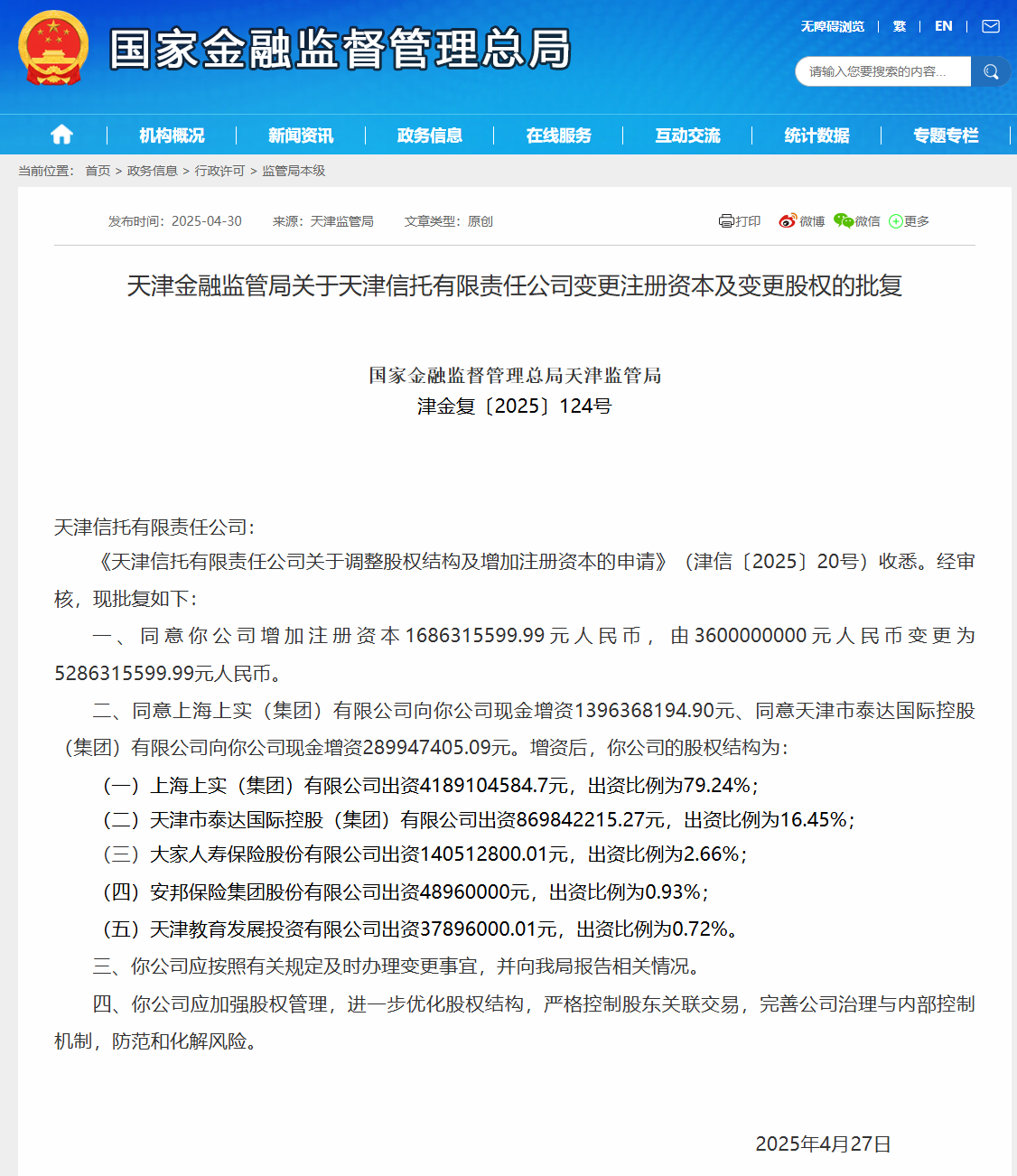Go to home via house icon
The height and width of the screenshot is (1176, 1017).
tap(61, 135)
